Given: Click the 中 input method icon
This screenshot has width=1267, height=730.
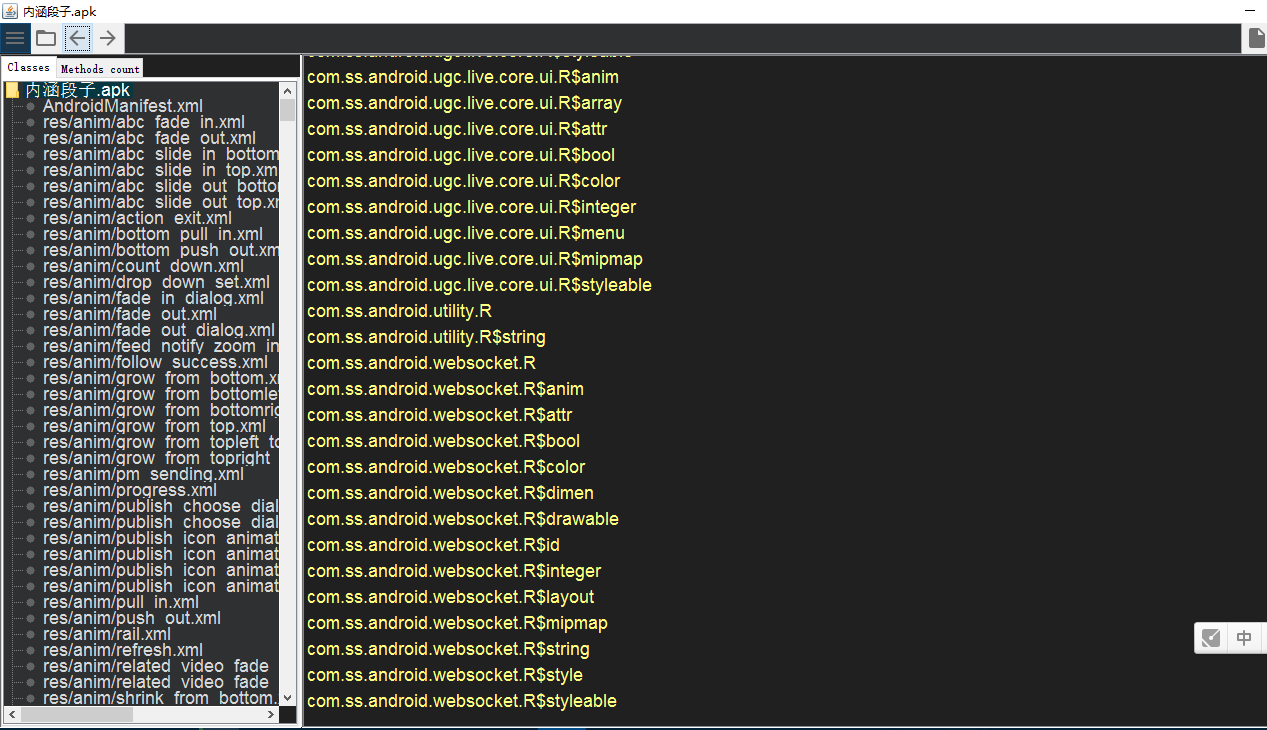Looking at the screenshot, I should coord(1244,638).
